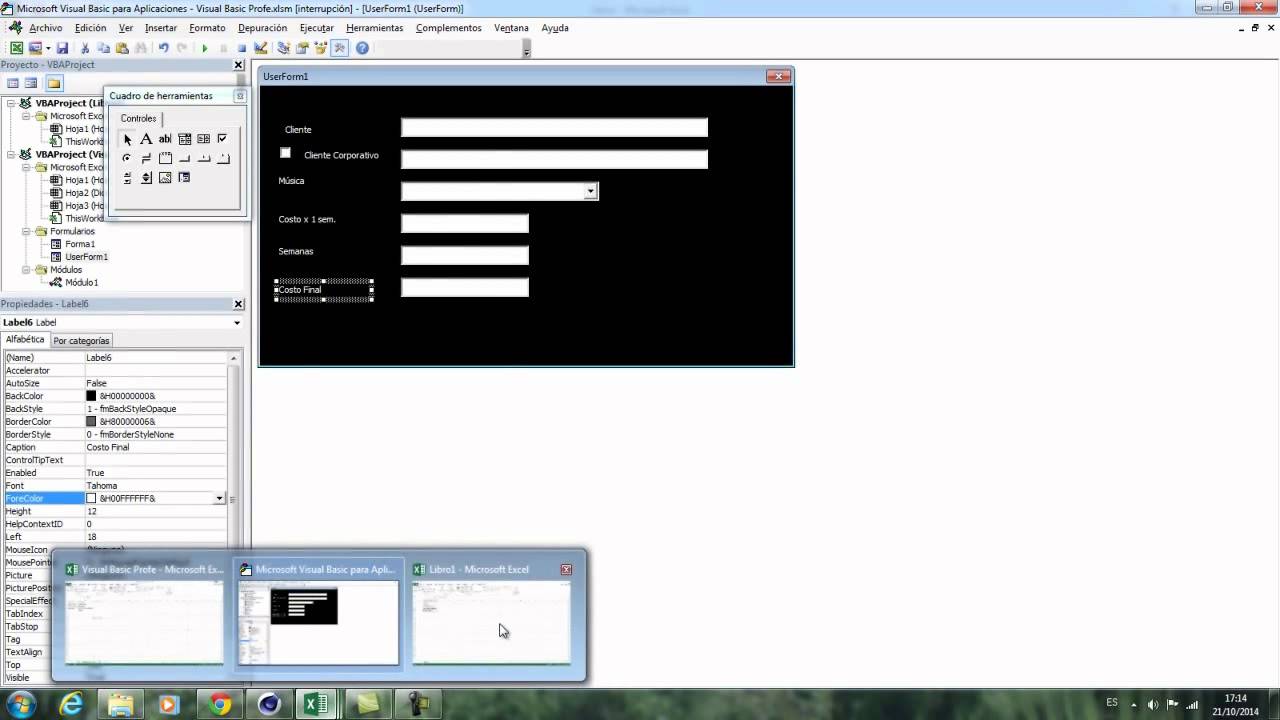Image resolution: width=1280 pixels, height=720 pixels.
Task: Switch to the Por categorías tab
Action: click(81, 341)
